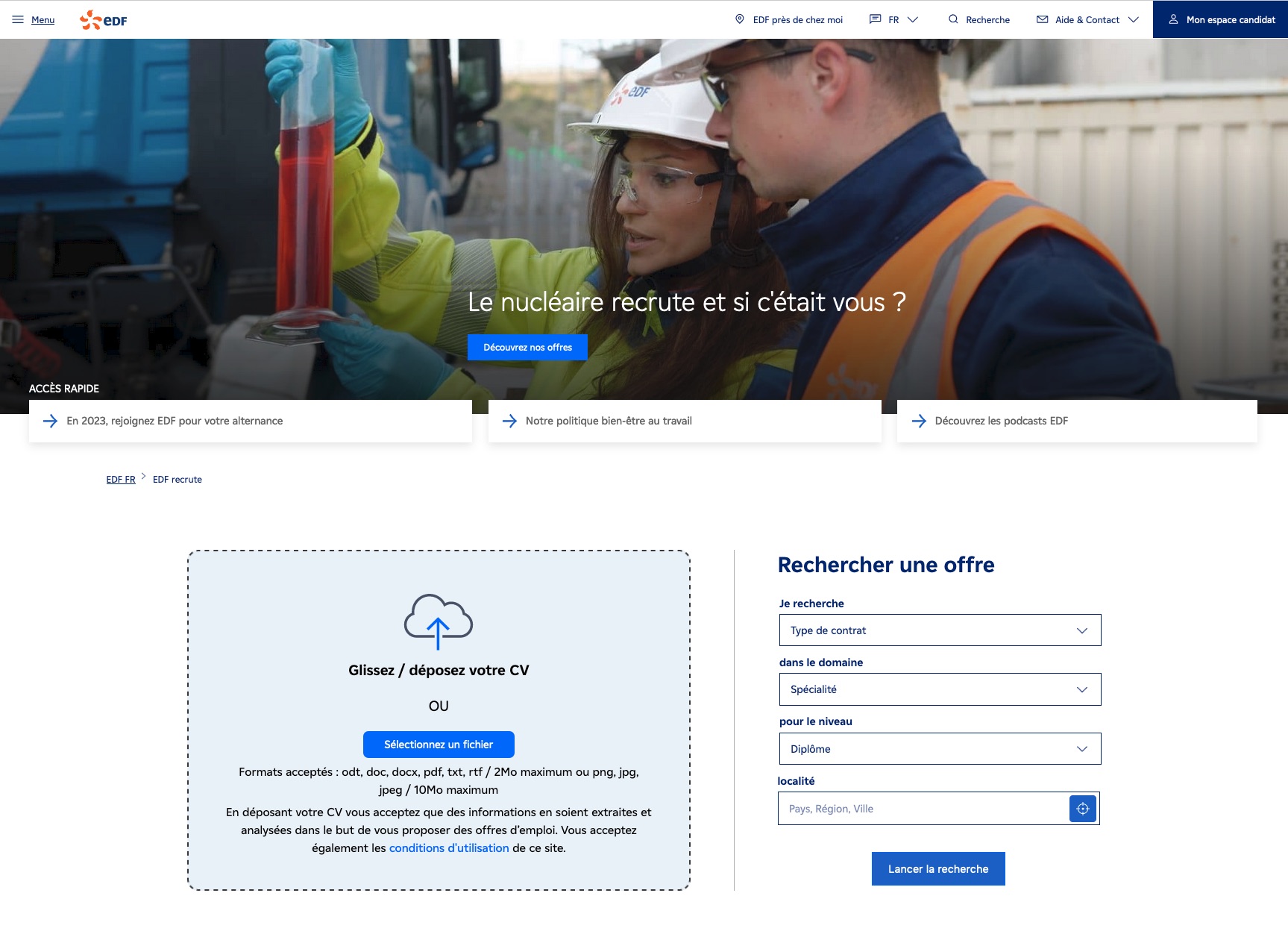The image size is (1288, 940).
Task: Click the cloud upload icon
Action: click(x=439, y=621)
